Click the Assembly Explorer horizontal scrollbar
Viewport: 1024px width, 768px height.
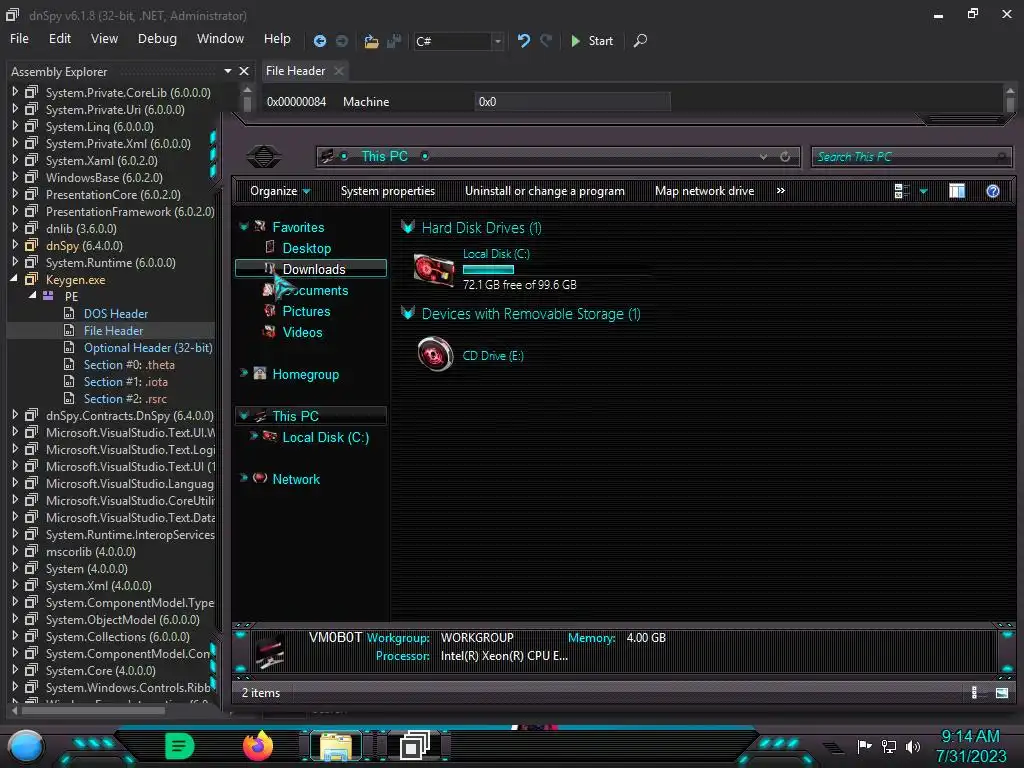pos(93,711)
